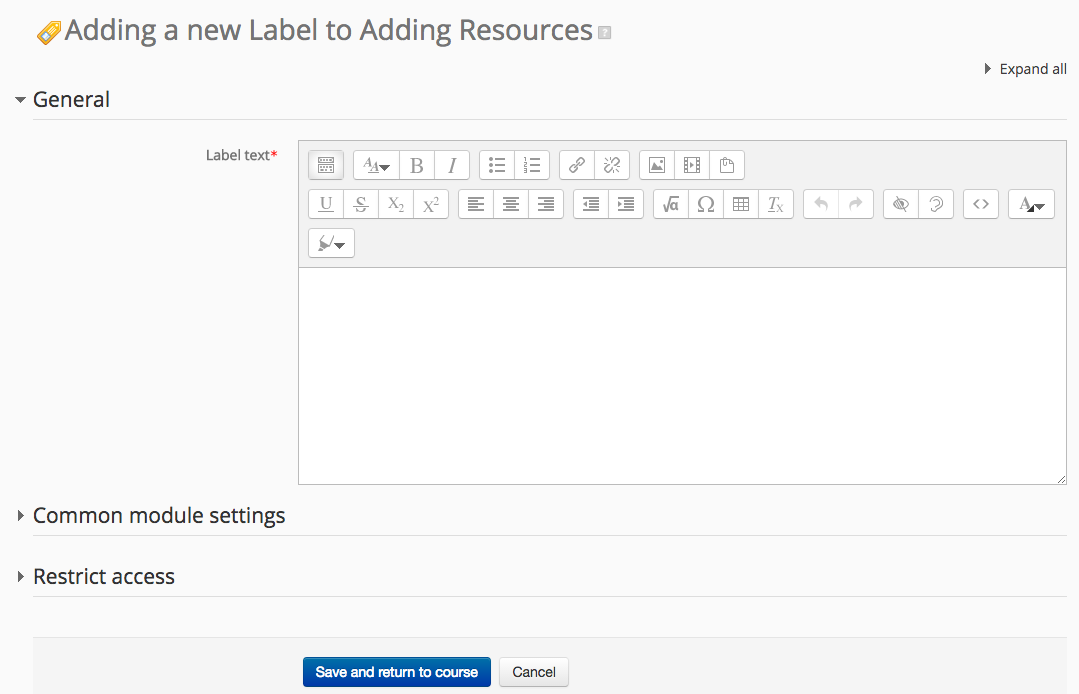This screenshot has width=1079, height=694.
Task: Apply subscript formatting
Action: coord(396,204)
